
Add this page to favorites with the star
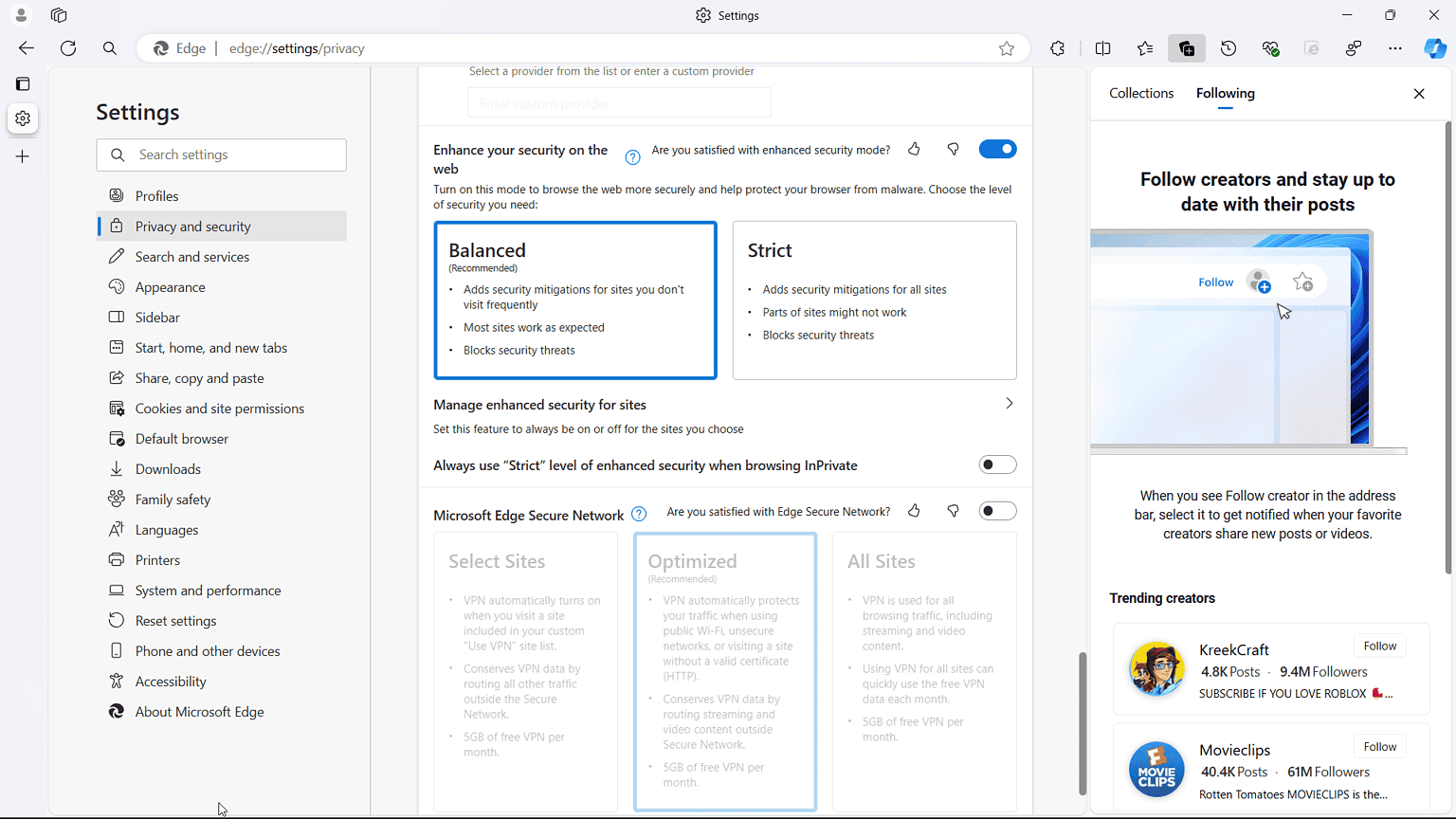[x=1007, y=48]
